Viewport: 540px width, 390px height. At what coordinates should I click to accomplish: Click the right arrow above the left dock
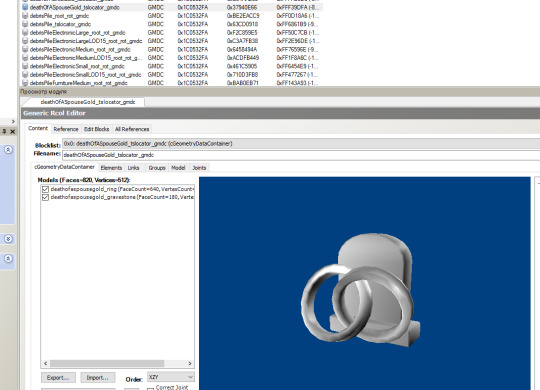(x=13, y=121)
